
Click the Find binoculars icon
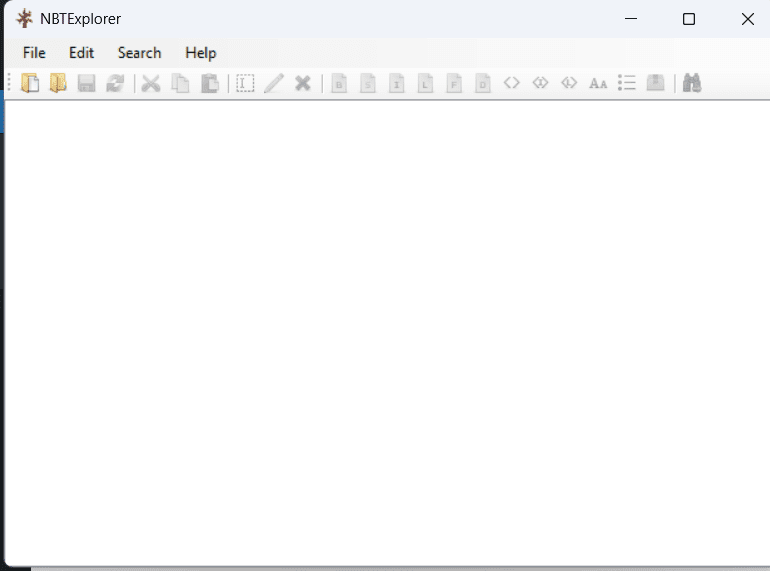pos(692,83)
